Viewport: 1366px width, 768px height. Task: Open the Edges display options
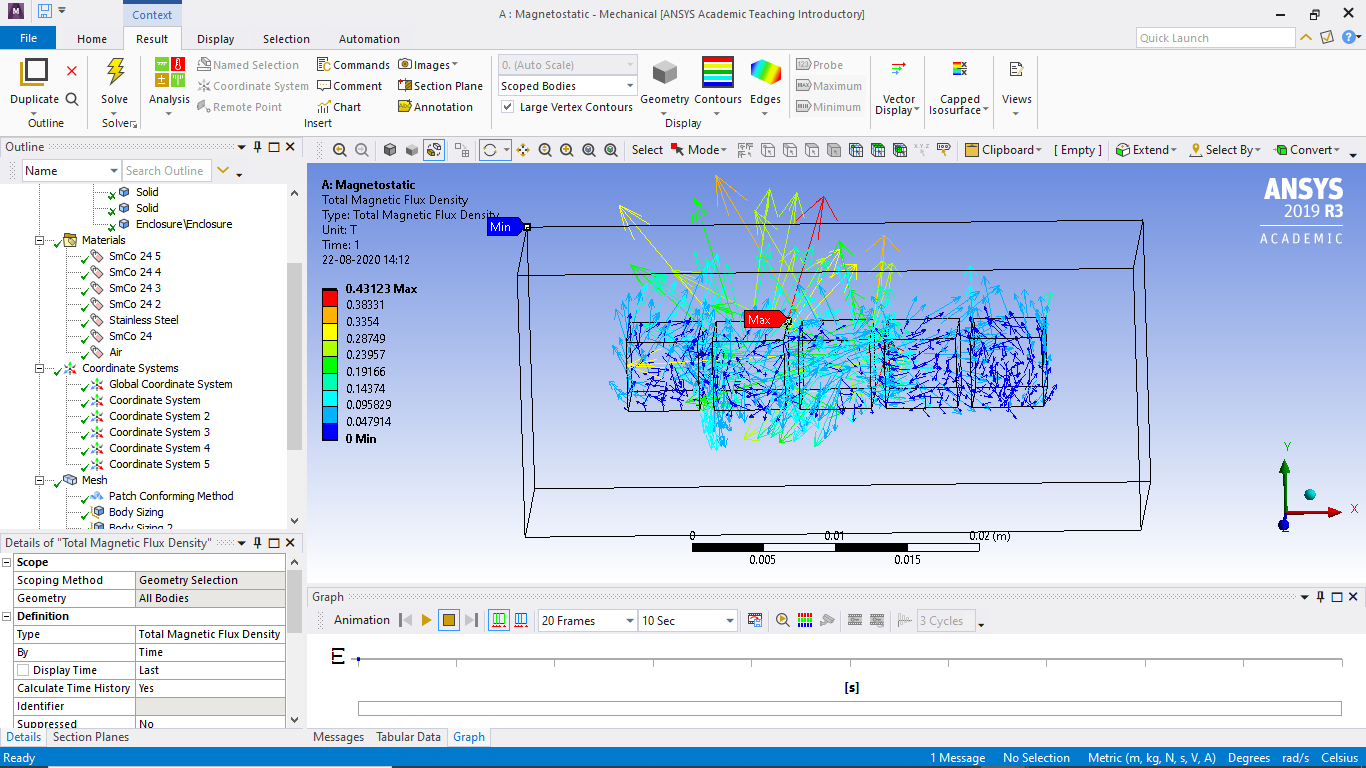tap(766, 87)
